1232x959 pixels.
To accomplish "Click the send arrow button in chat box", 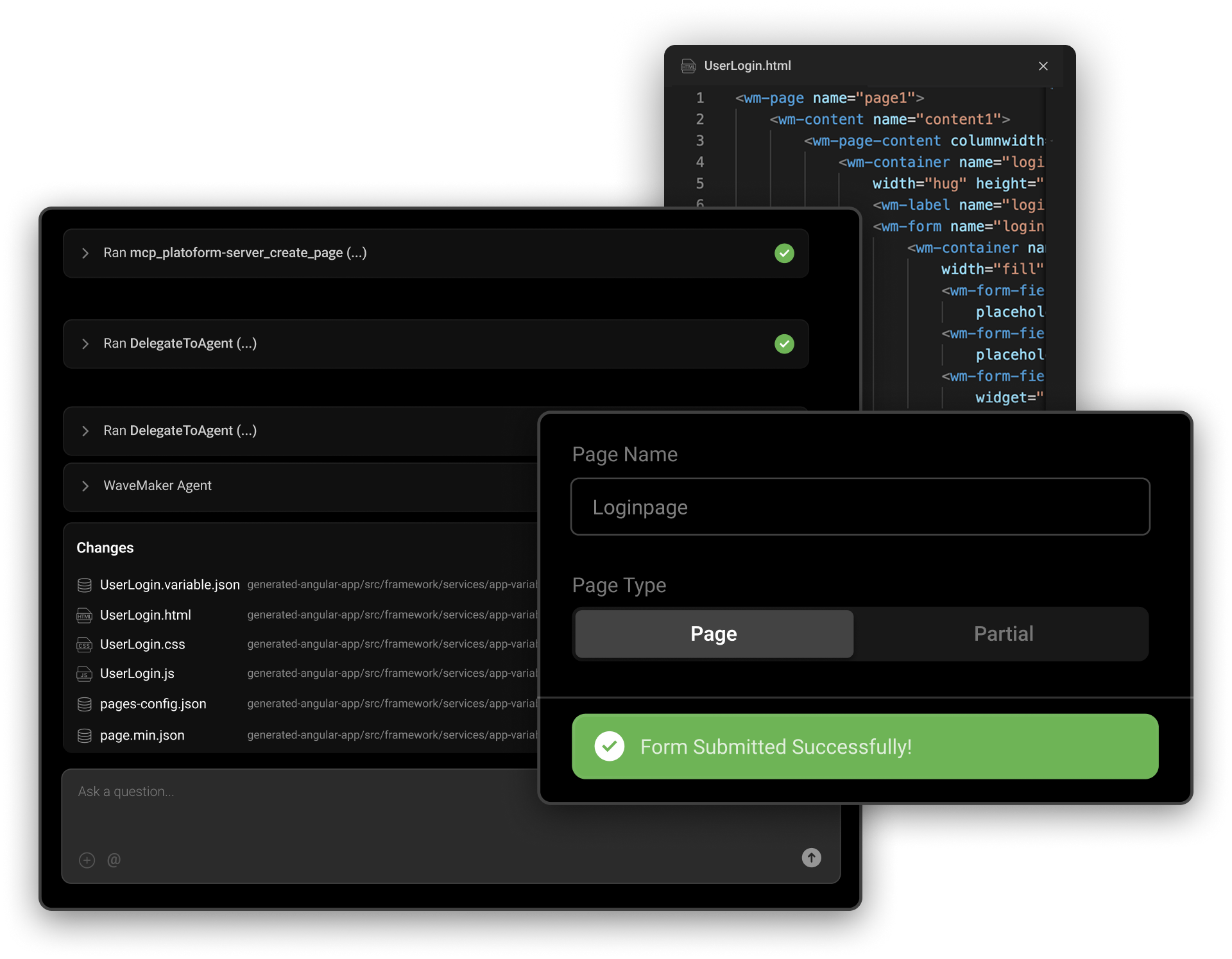I will (x=812, y=858).
